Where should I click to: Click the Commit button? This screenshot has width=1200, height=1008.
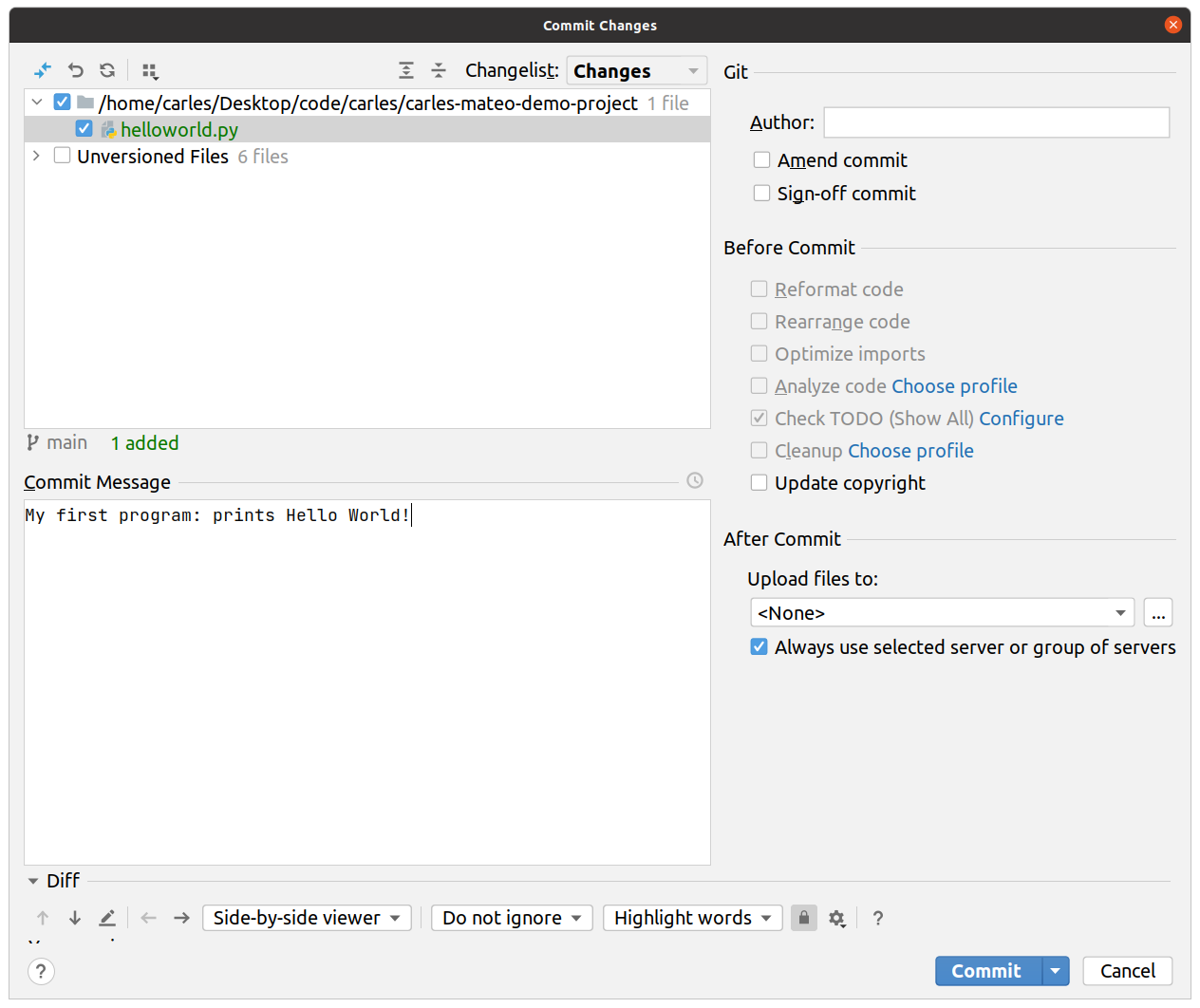point(987,971)
